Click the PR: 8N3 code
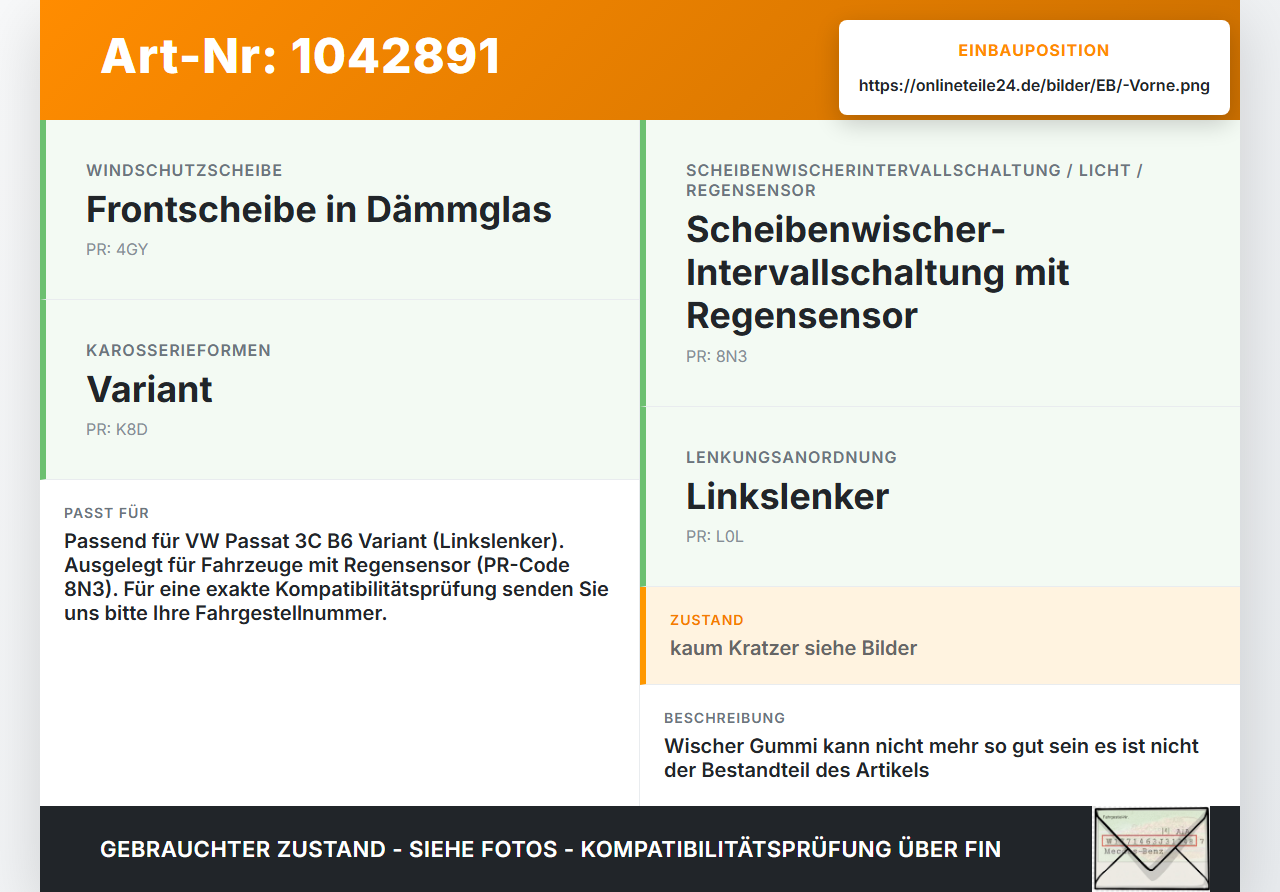 716,357
